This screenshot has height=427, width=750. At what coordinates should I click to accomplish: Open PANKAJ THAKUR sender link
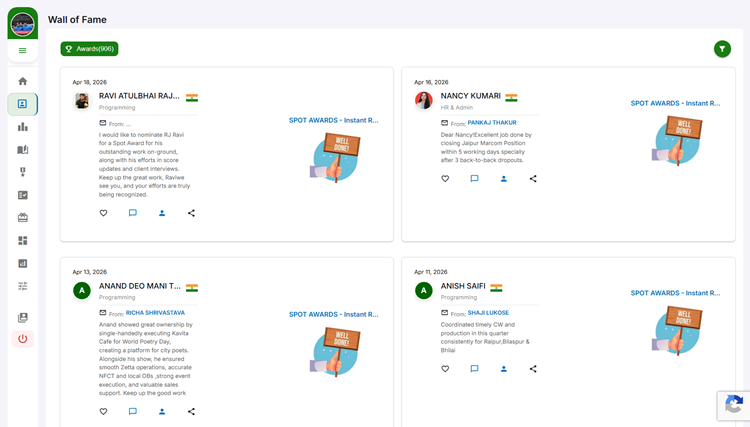[x=492, y=122]
